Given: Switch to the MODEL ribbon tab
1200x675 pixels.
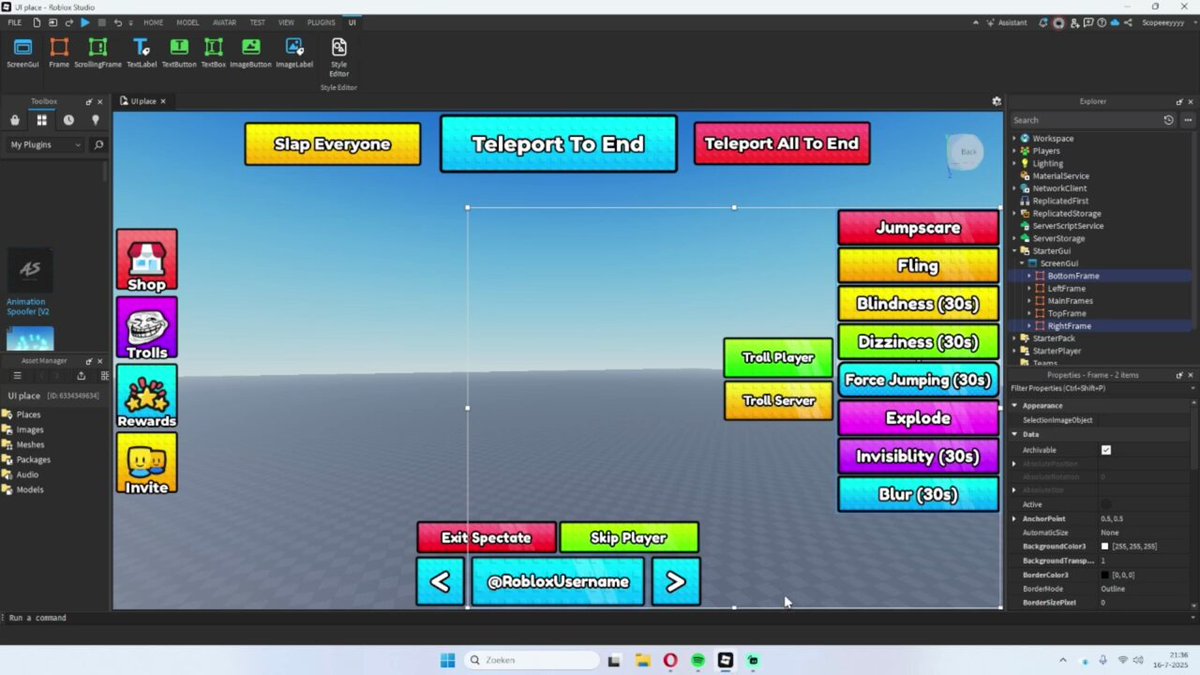Looking at the screenshot, I should (x=188, y=22).
